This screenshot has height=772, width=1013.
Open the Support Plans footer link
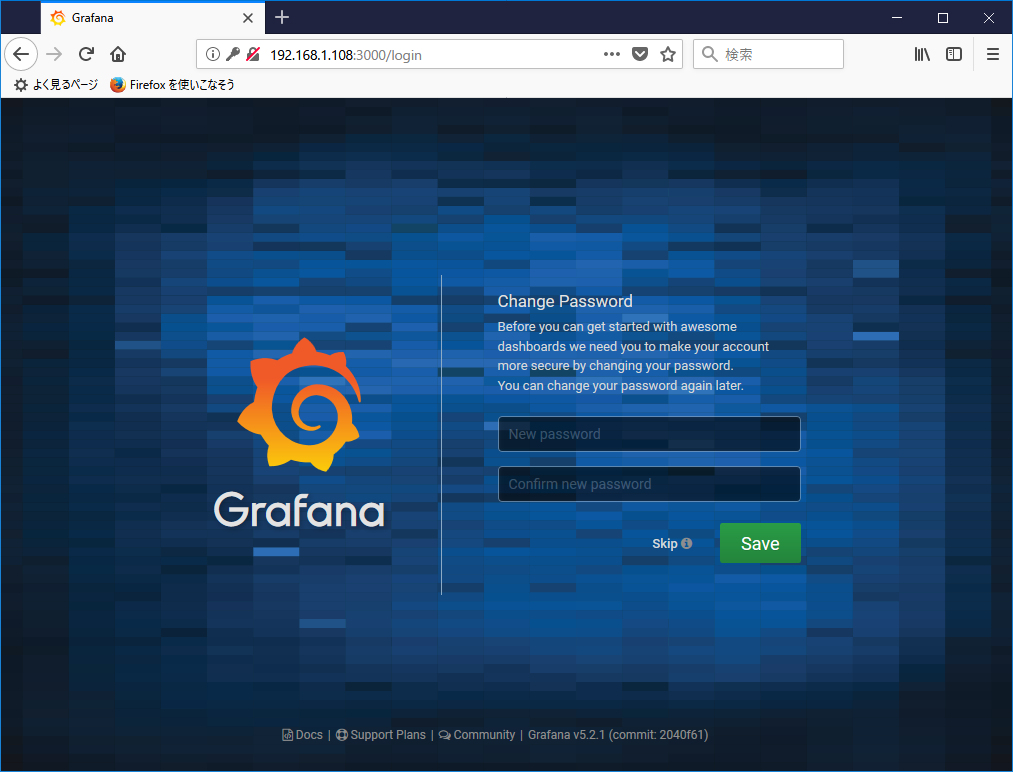coord(381,735)
